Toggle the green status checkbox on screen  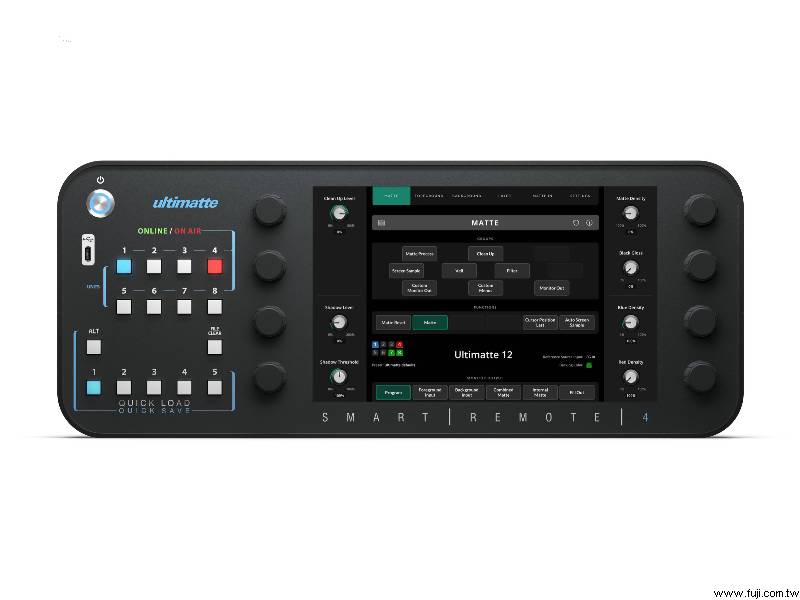coord(589,365)
